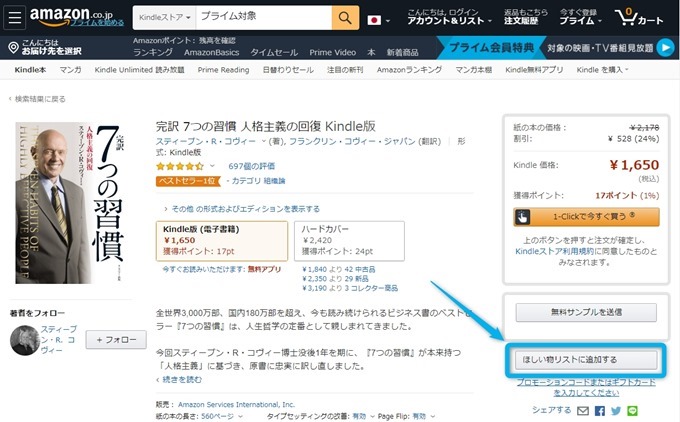Screen dimensions: 680x422
Task: Click the + フォロー author button
Action: [x=116, y=340]
